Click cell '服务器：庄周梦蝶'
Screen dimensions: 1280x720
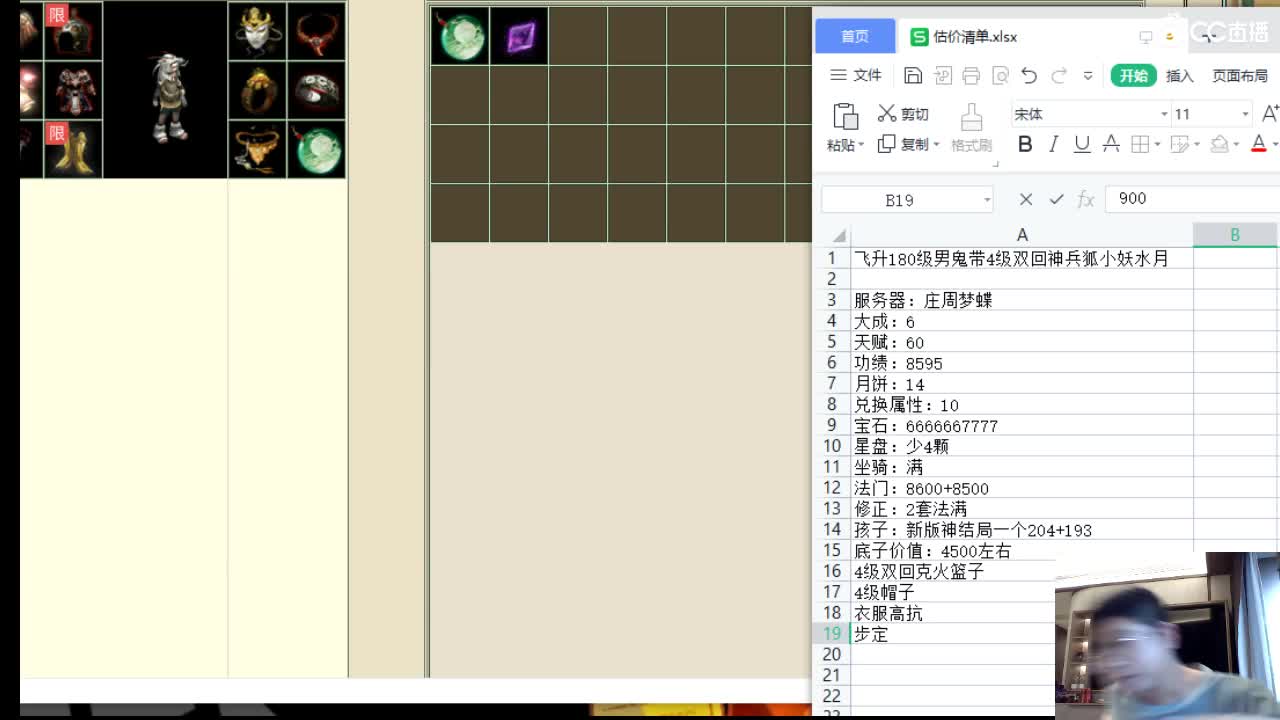pyautogui.click(x=1022, y=300)
